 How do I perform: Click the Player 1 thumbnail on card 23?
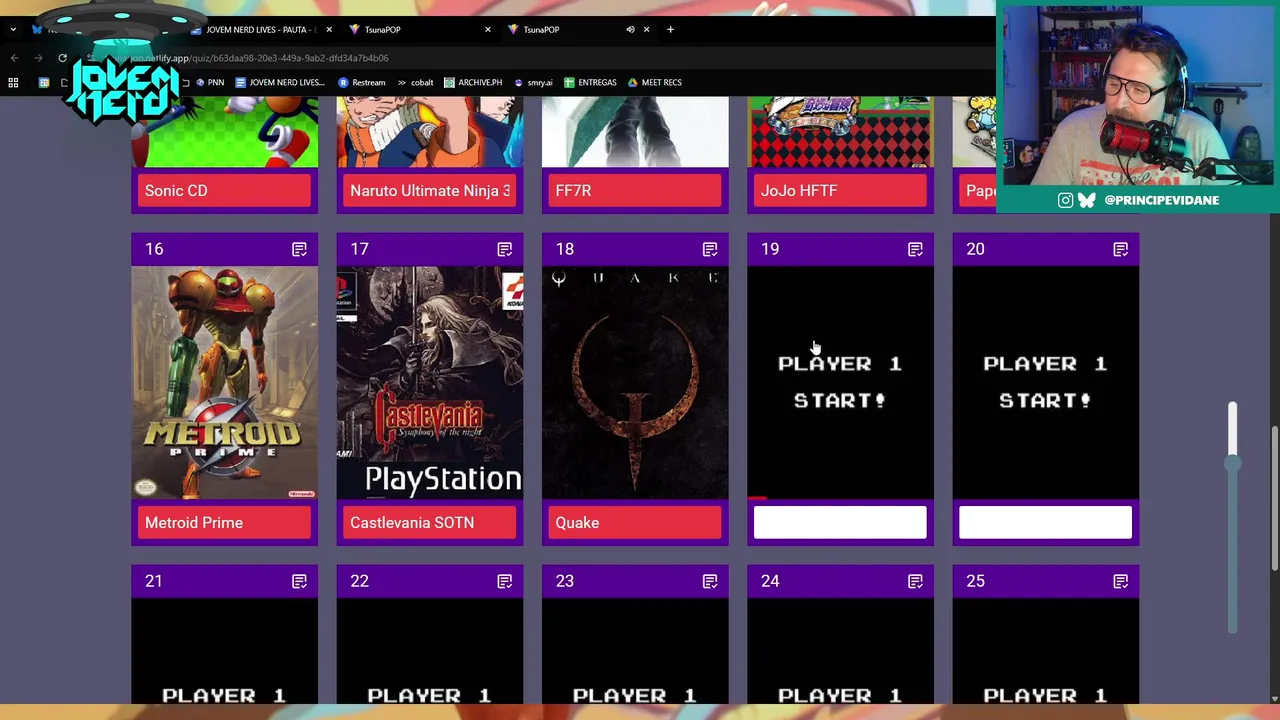[635, 652]
